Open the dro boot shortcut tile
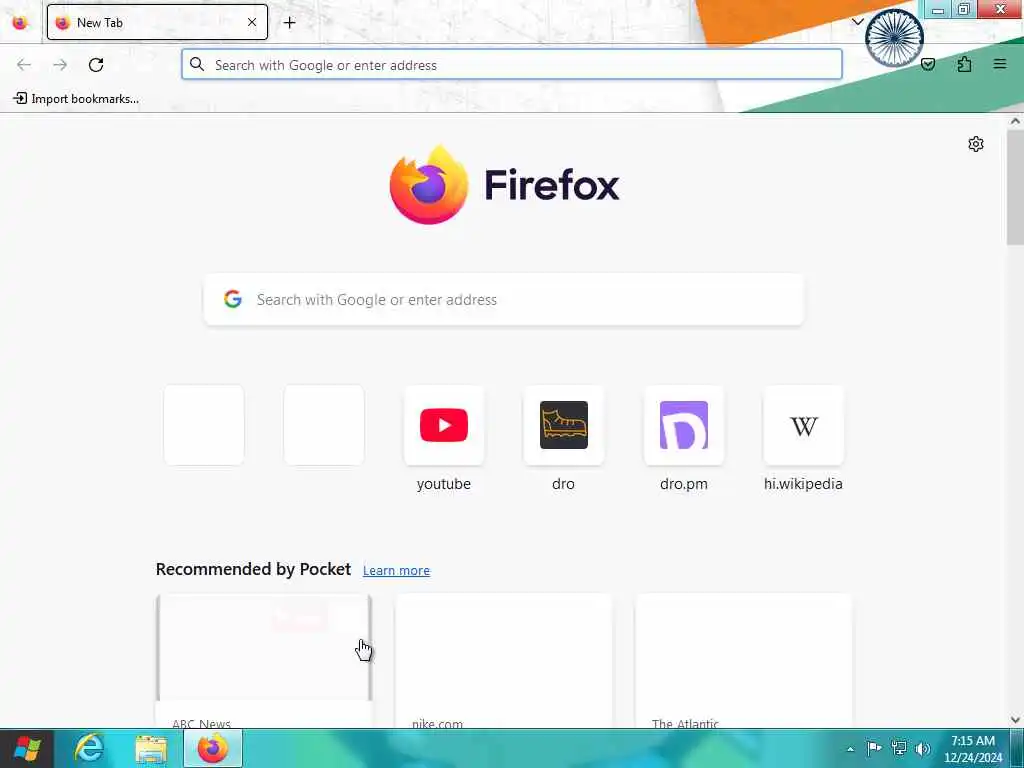The height and width of the screenshot is (768, 1024). coord(564,425)
